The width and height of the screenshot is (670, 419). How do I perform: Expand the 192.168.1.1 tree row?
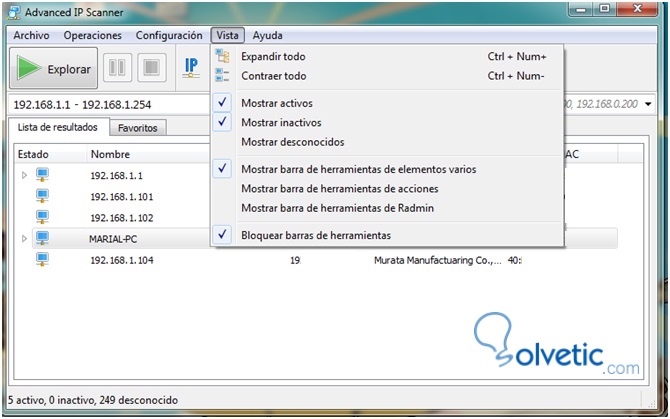24,175
